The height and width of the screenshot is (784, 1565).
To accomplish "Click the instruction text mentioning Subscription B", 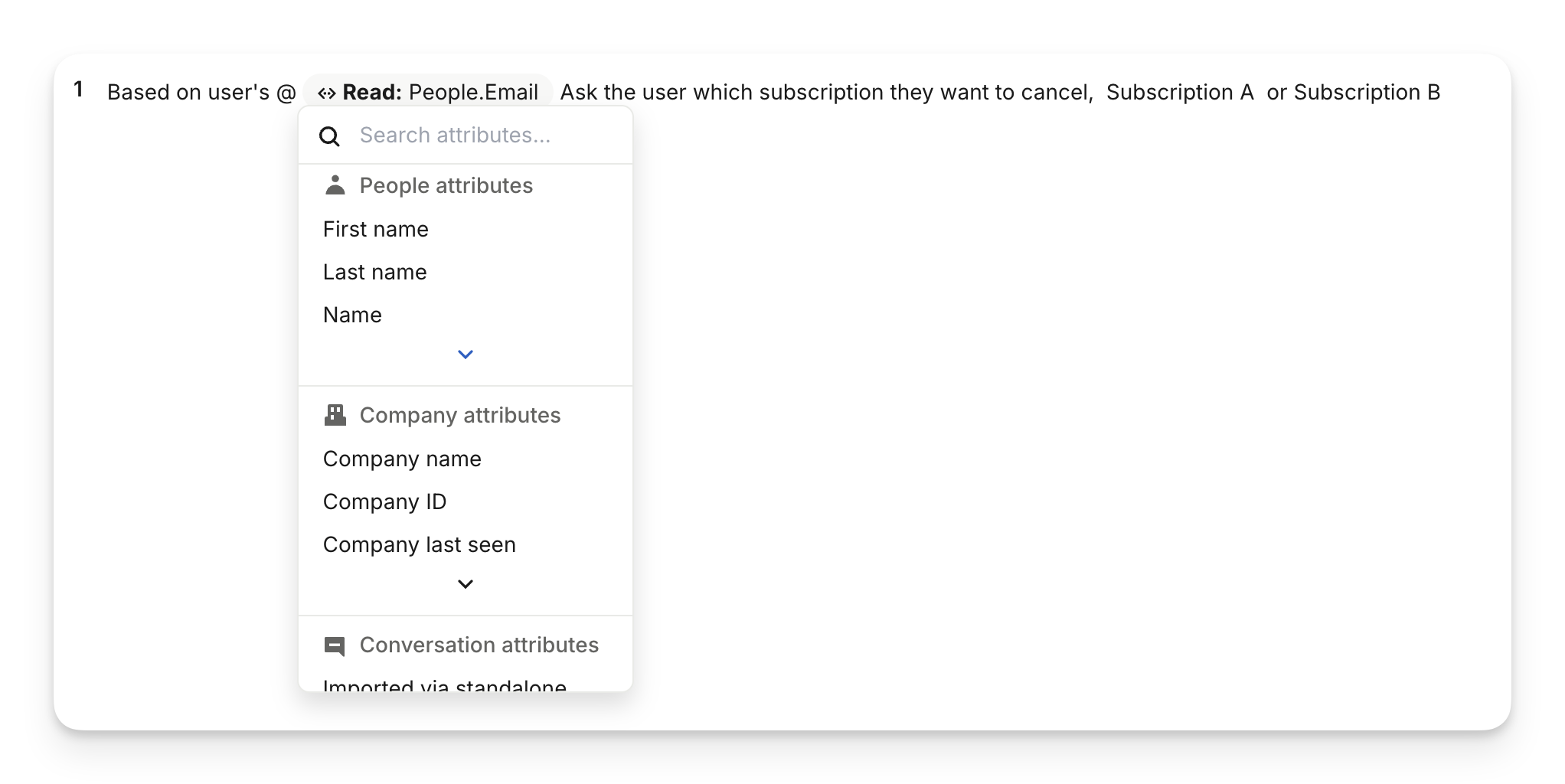I will 1366,93.
